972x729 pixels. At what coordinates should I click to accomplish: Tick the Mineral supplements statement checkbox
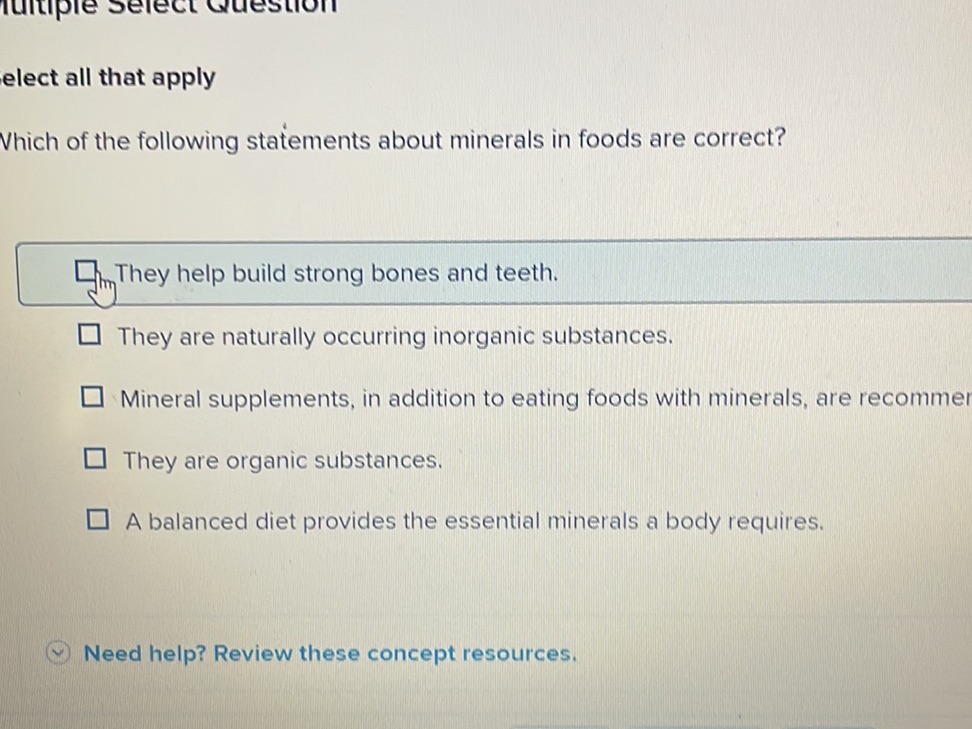[94, 396]
